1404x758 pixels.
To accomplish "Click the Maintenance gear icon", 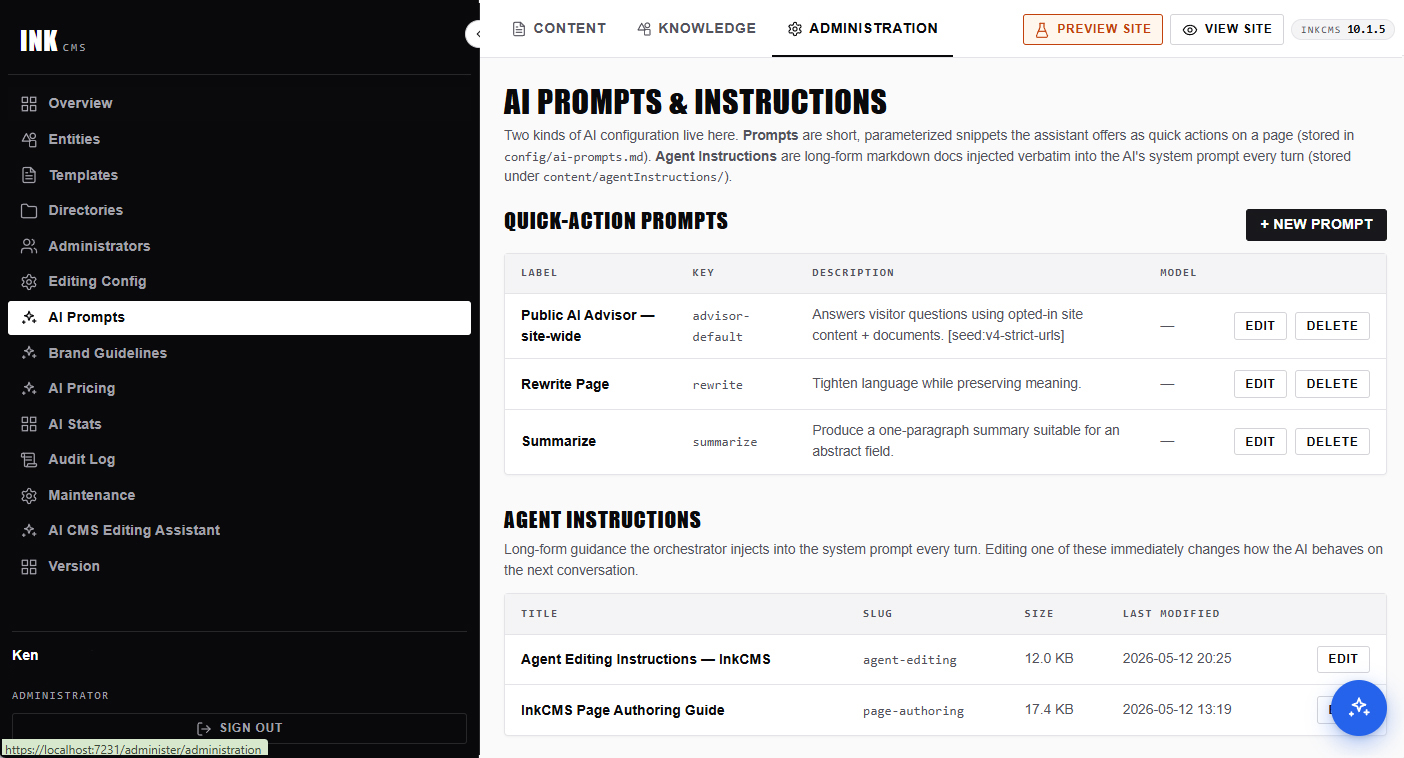I will click(x=29, y=495).
